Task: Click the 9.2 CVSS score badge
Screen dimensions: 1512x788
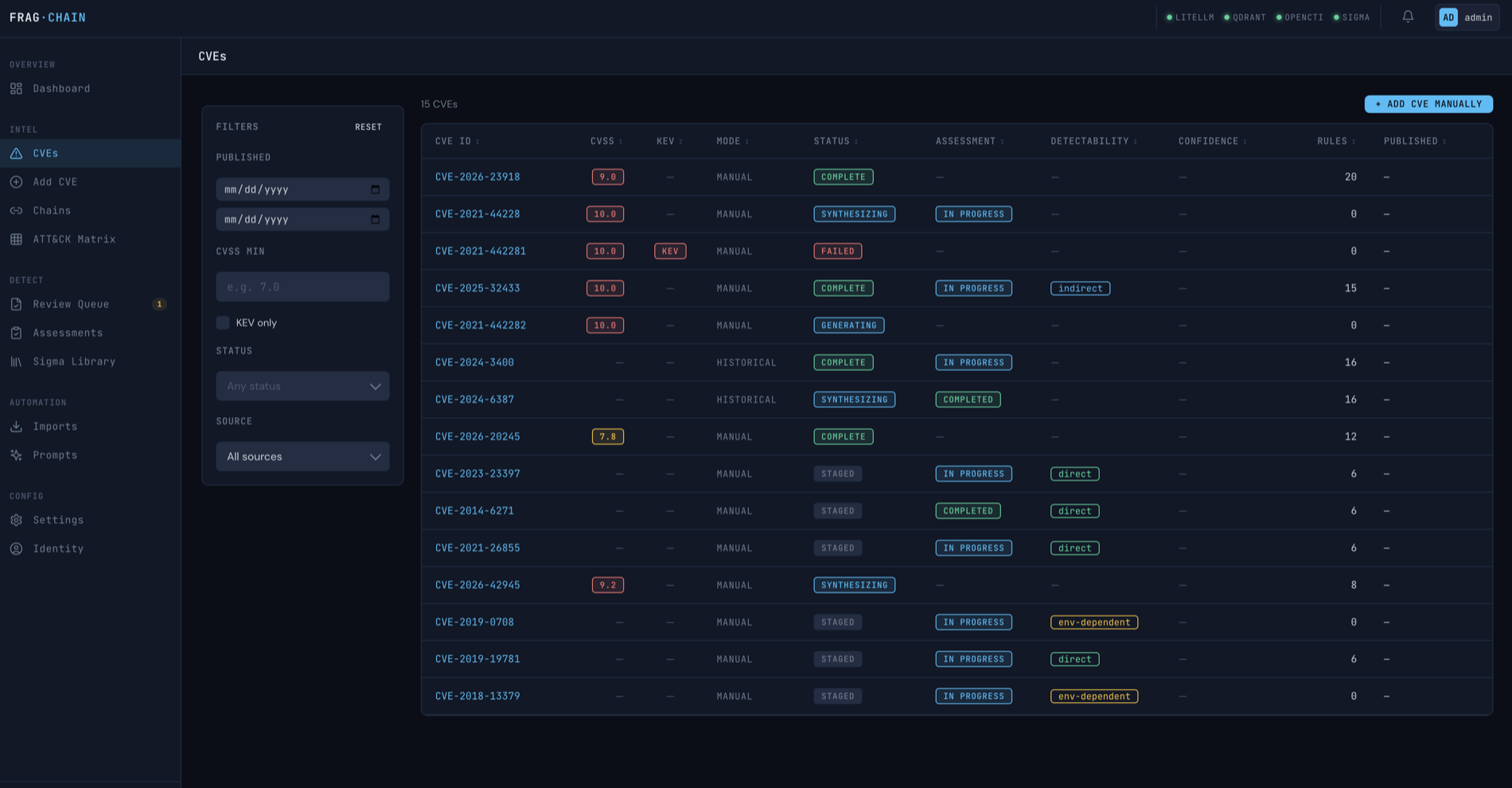Action: [608, 585]
